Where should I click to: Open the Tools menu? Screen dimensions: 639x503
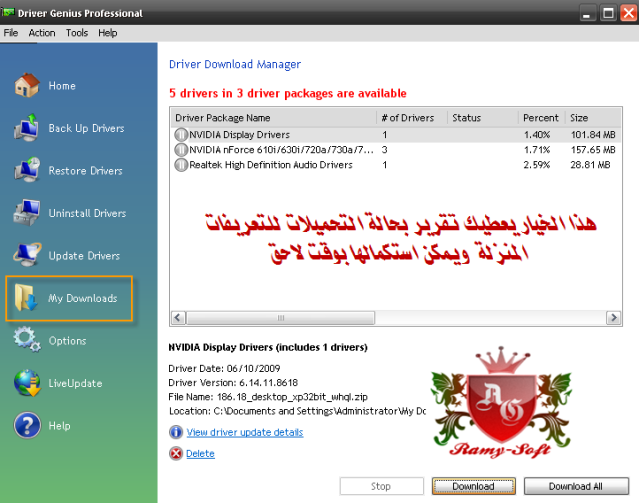(x=77, y=33)
